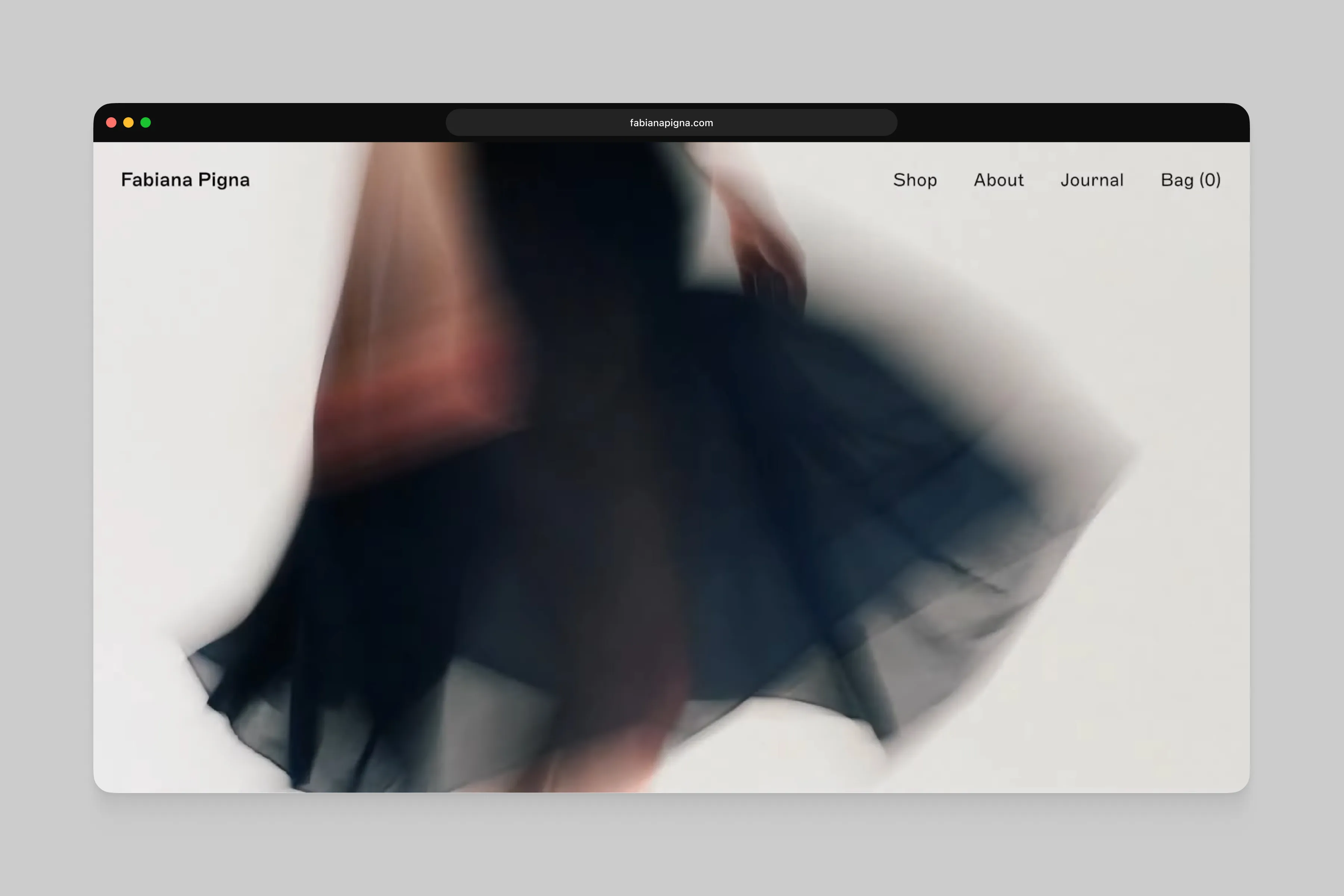Screen dimensions: 1344x896
Task: Click the red close window button
Action: (111, 122)
